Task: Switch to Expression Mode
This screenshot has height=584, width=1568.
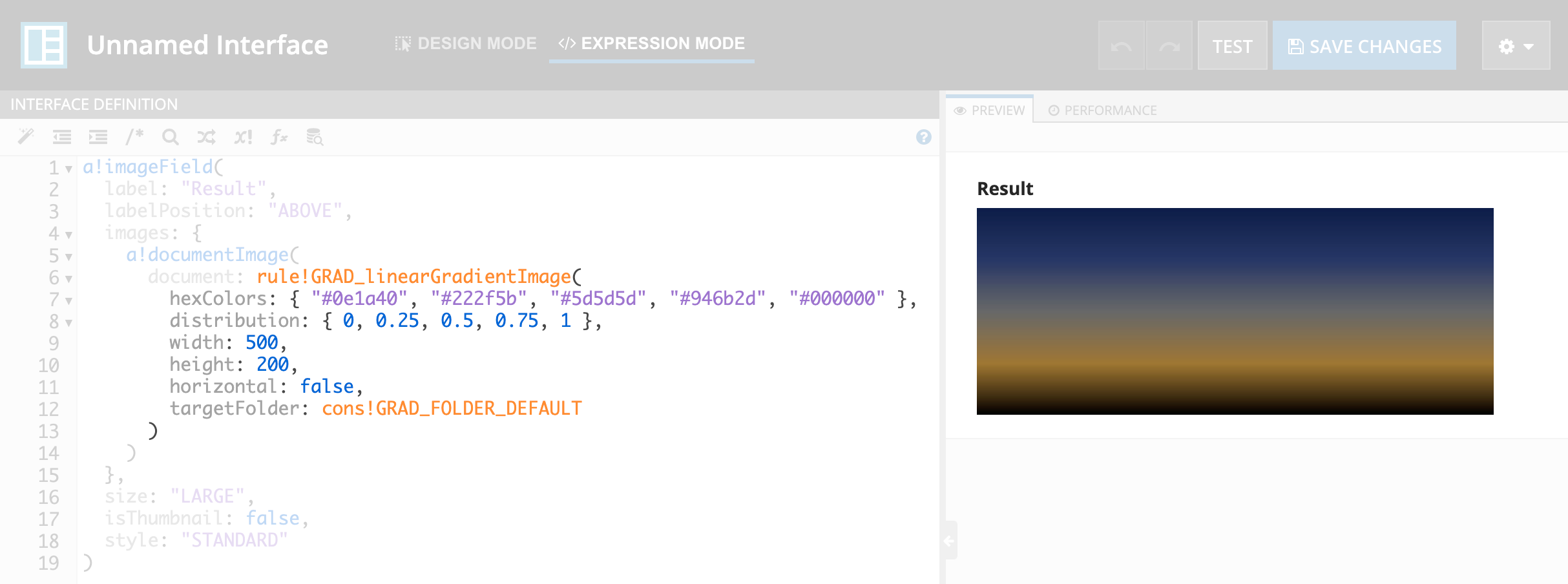Action: [652, 43]
